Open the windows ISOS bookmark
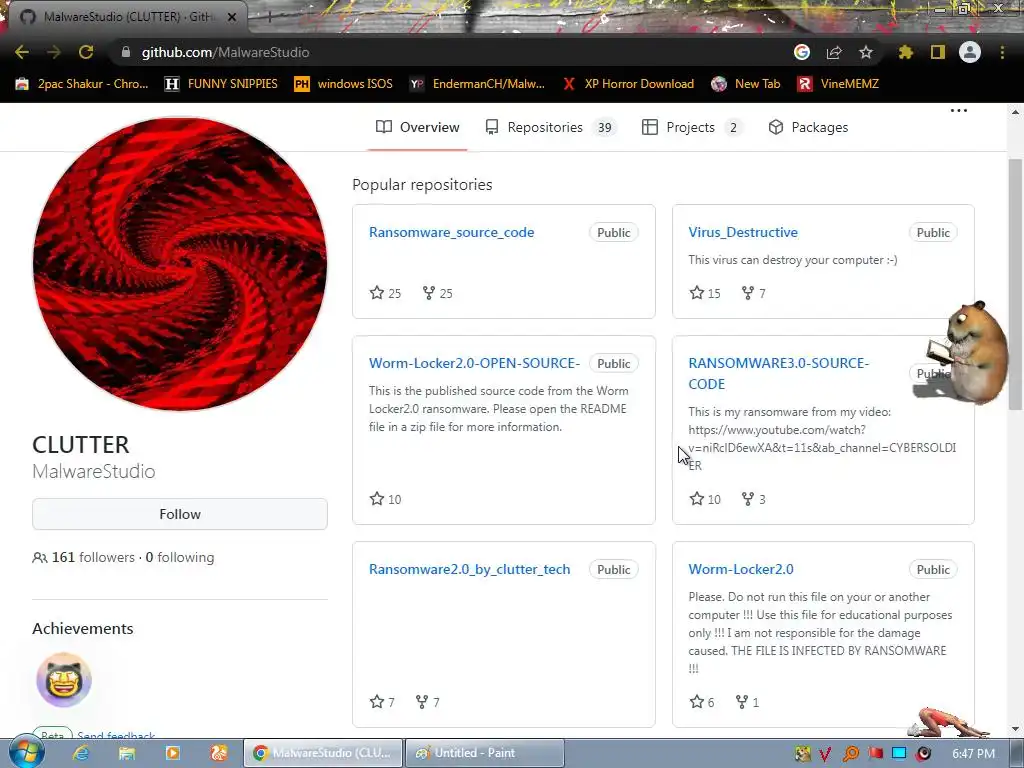 tap(344, 84)
